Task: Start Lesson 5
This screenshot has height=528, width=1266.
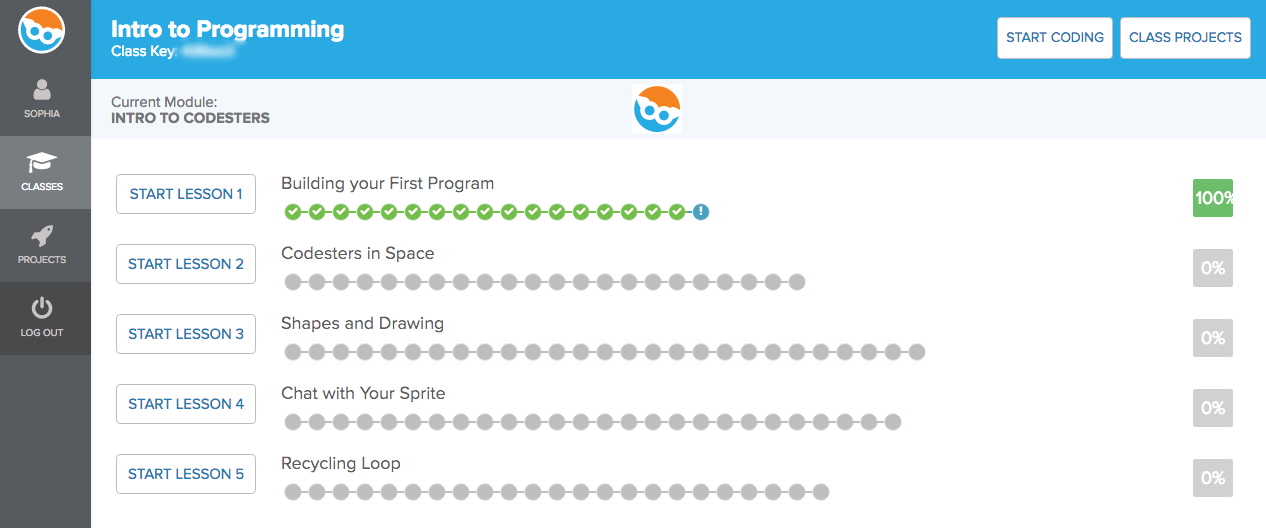Action: [186, 474]
